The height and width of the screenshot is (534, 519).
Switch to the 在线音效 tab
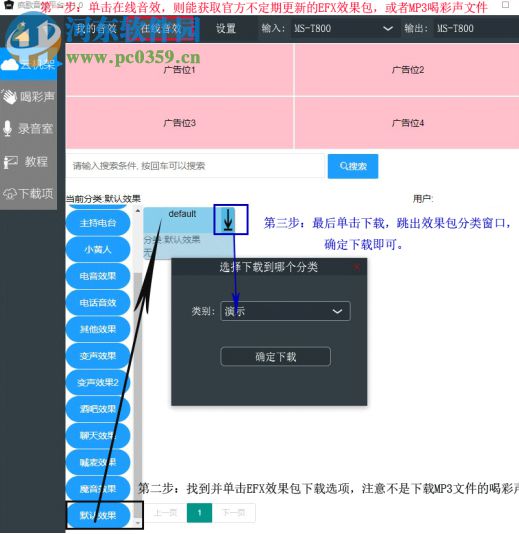click(x=161, y=29)
